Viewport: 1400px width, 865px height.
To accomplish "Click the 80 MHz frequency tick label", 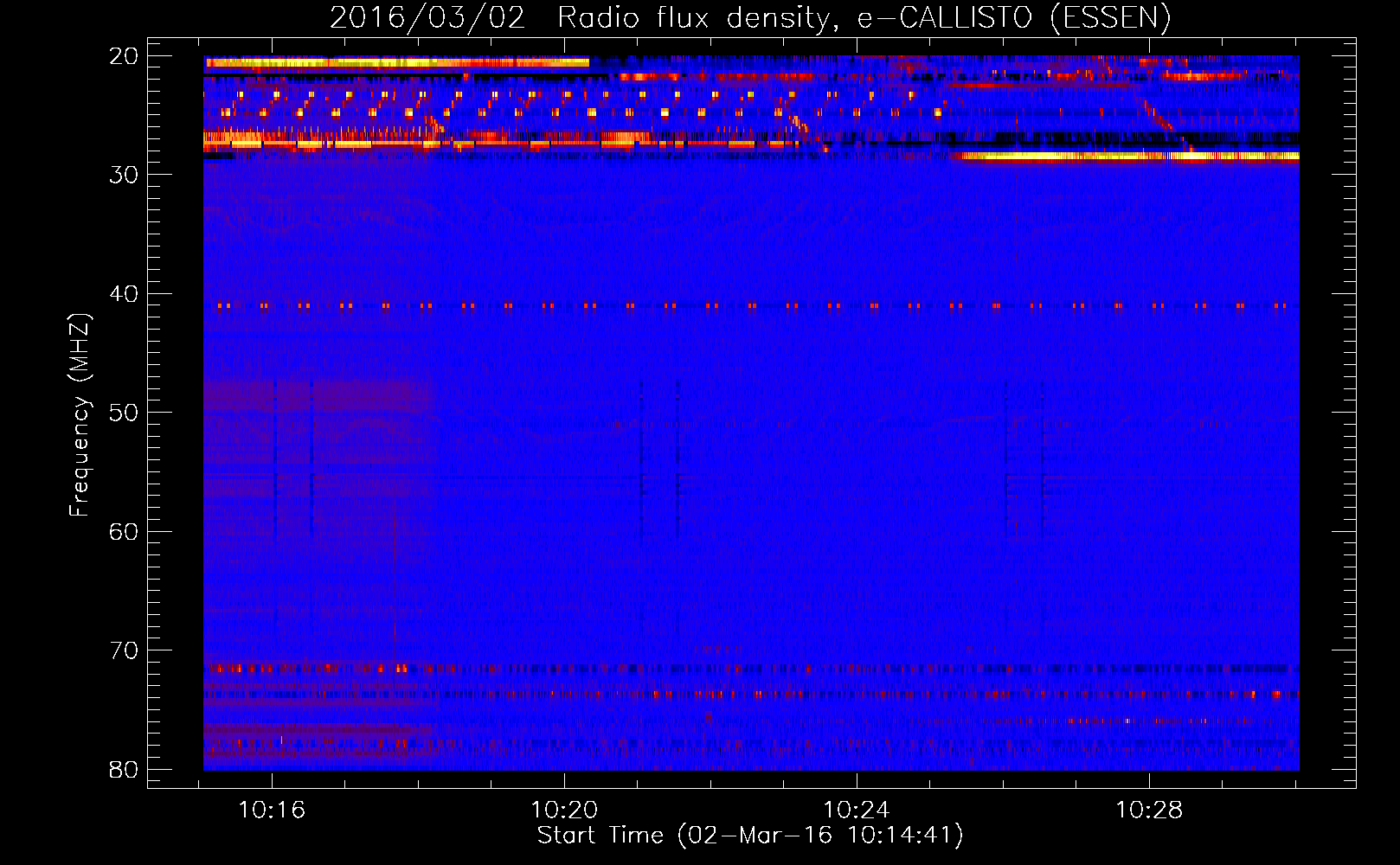I will click(x=124, y=769).
